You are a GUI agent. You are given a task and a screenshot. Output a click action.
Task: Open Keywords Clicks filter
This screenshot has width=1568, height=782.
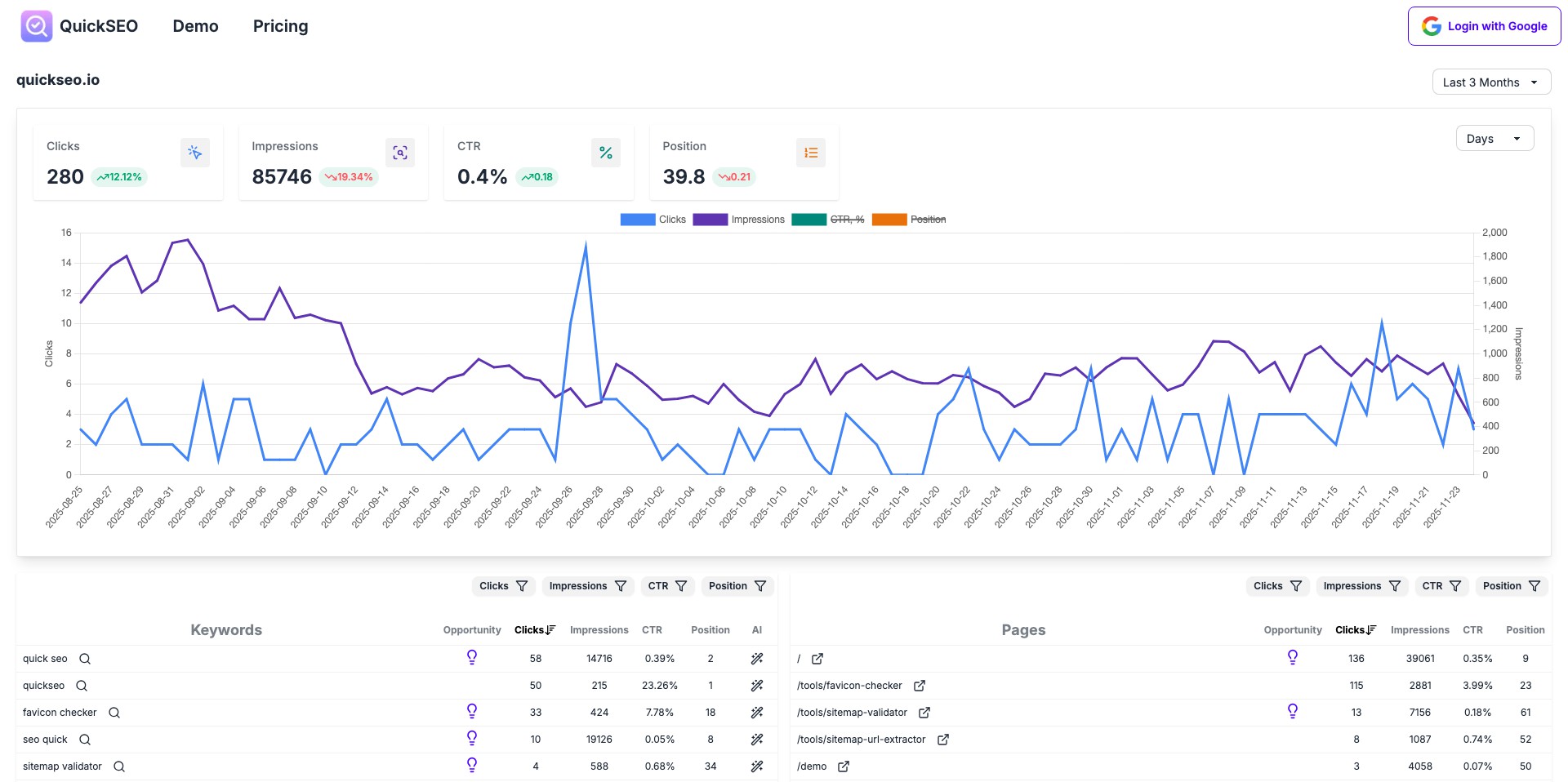point(503,586)
